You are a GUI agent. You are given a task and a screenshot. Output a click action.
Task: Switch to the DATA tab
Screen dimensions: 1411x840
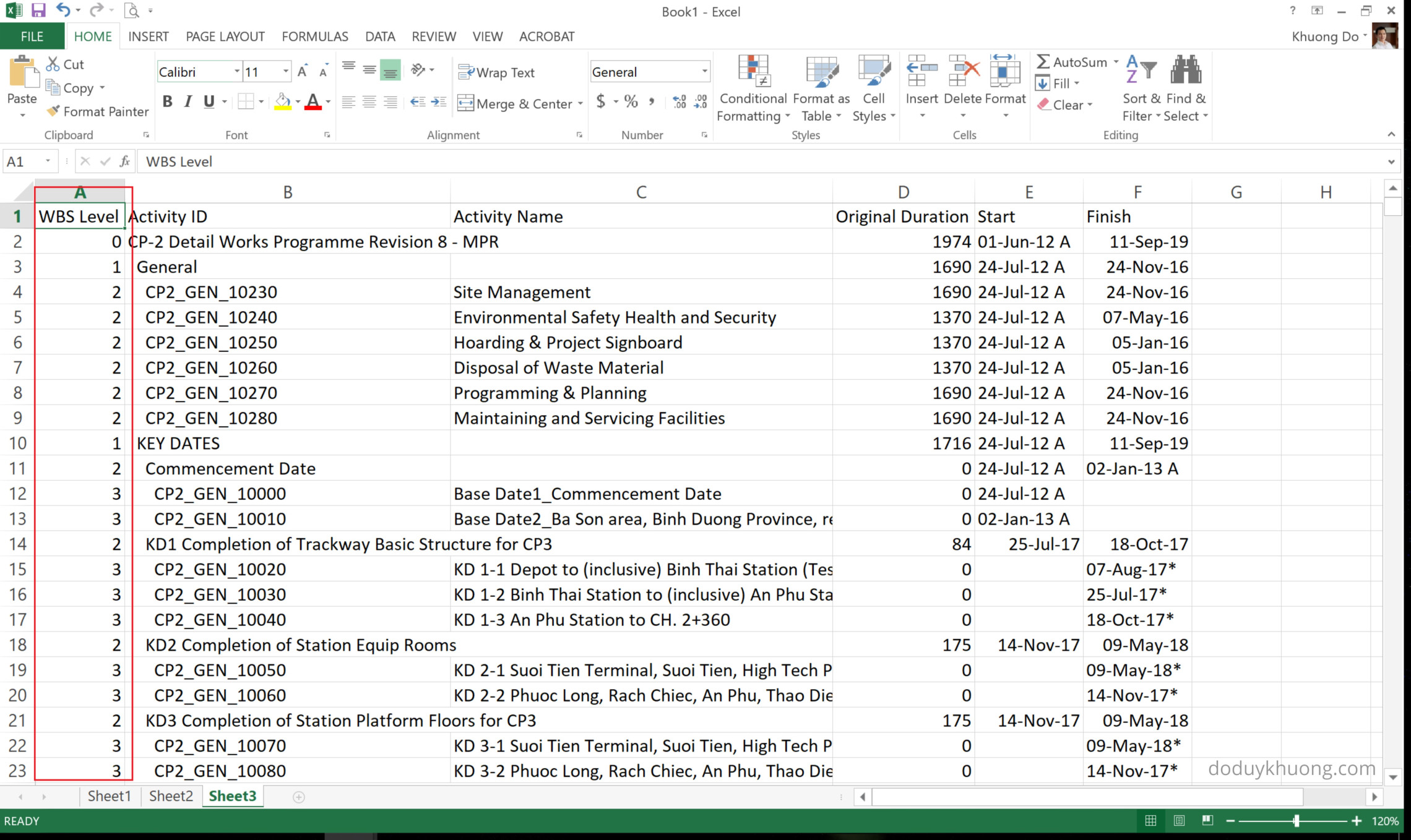point(380,36)
